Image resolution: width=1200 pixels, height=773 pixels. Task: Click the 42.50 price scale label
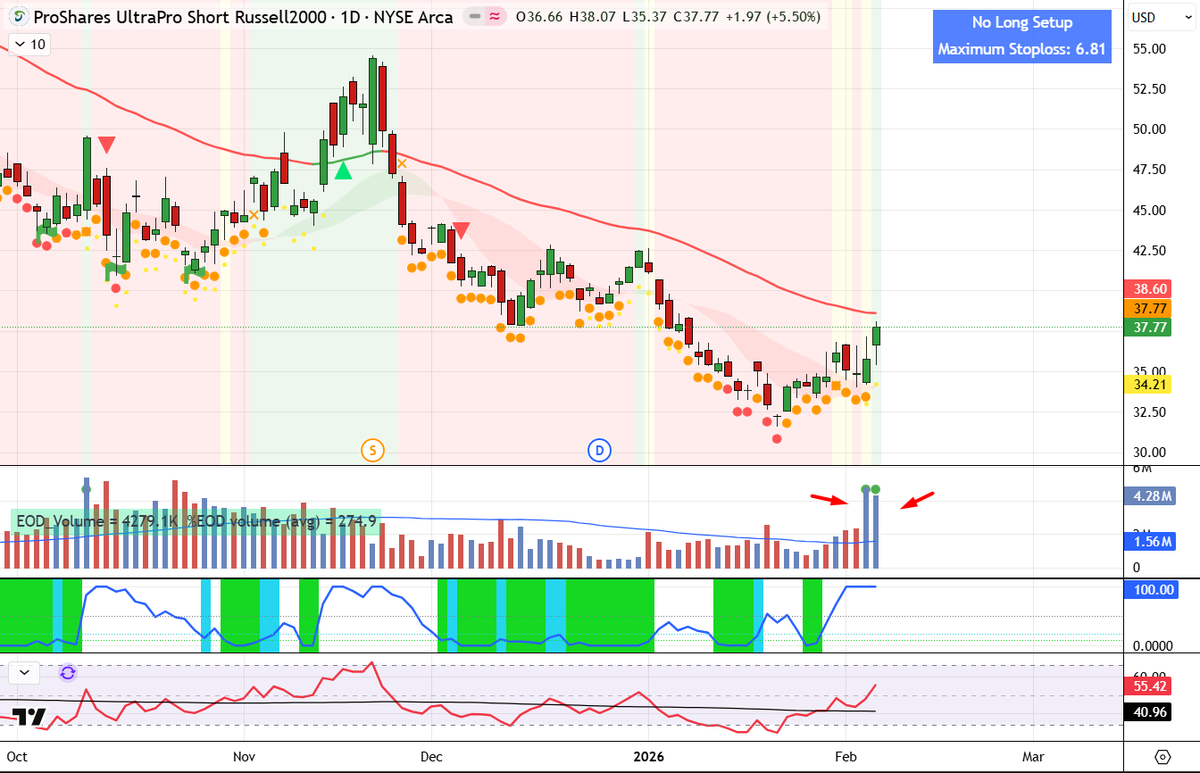pos(1150,250)
